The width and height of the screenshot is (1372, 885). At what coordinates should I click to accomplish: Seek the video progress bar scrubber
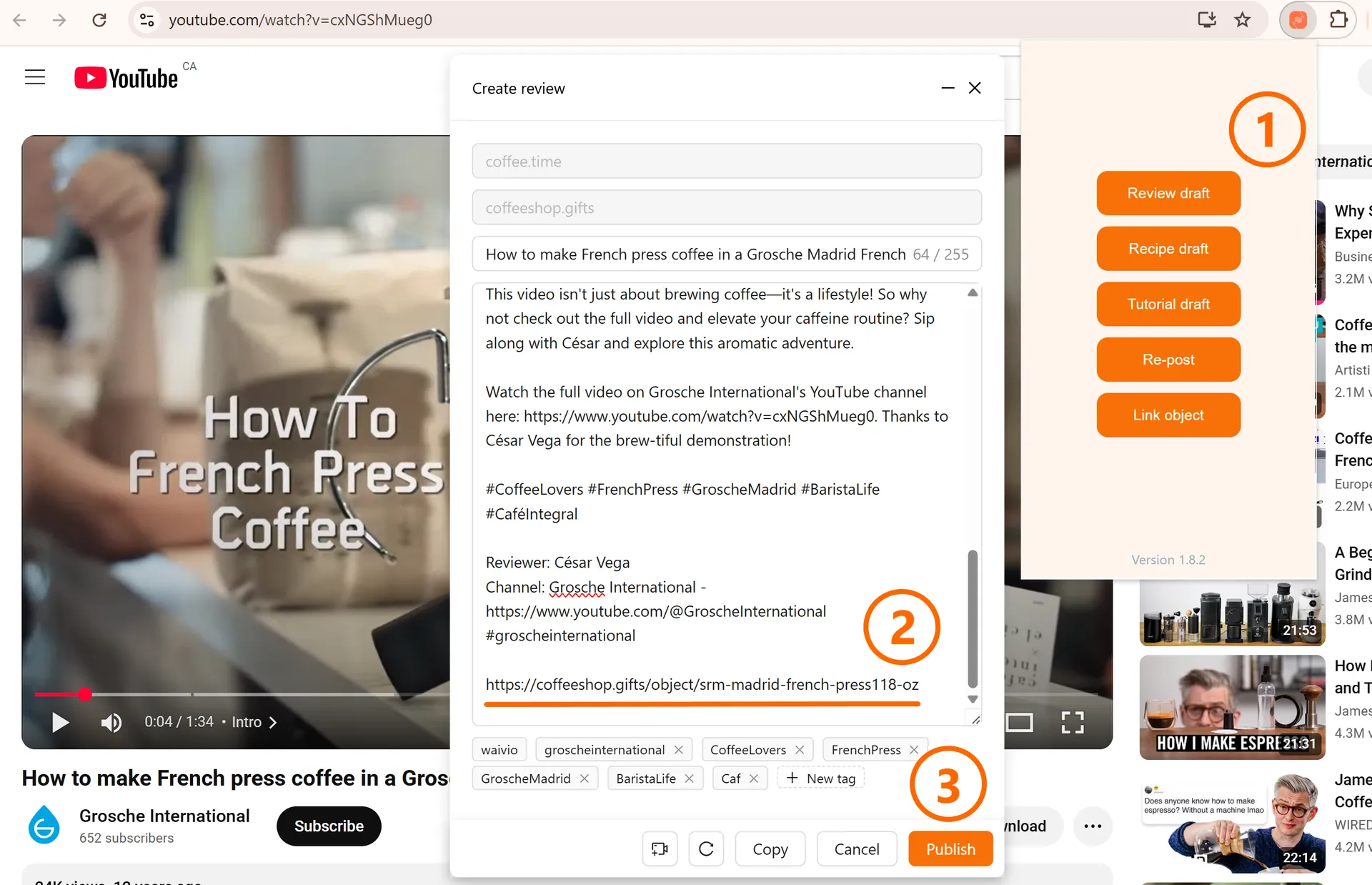[85, 693]
